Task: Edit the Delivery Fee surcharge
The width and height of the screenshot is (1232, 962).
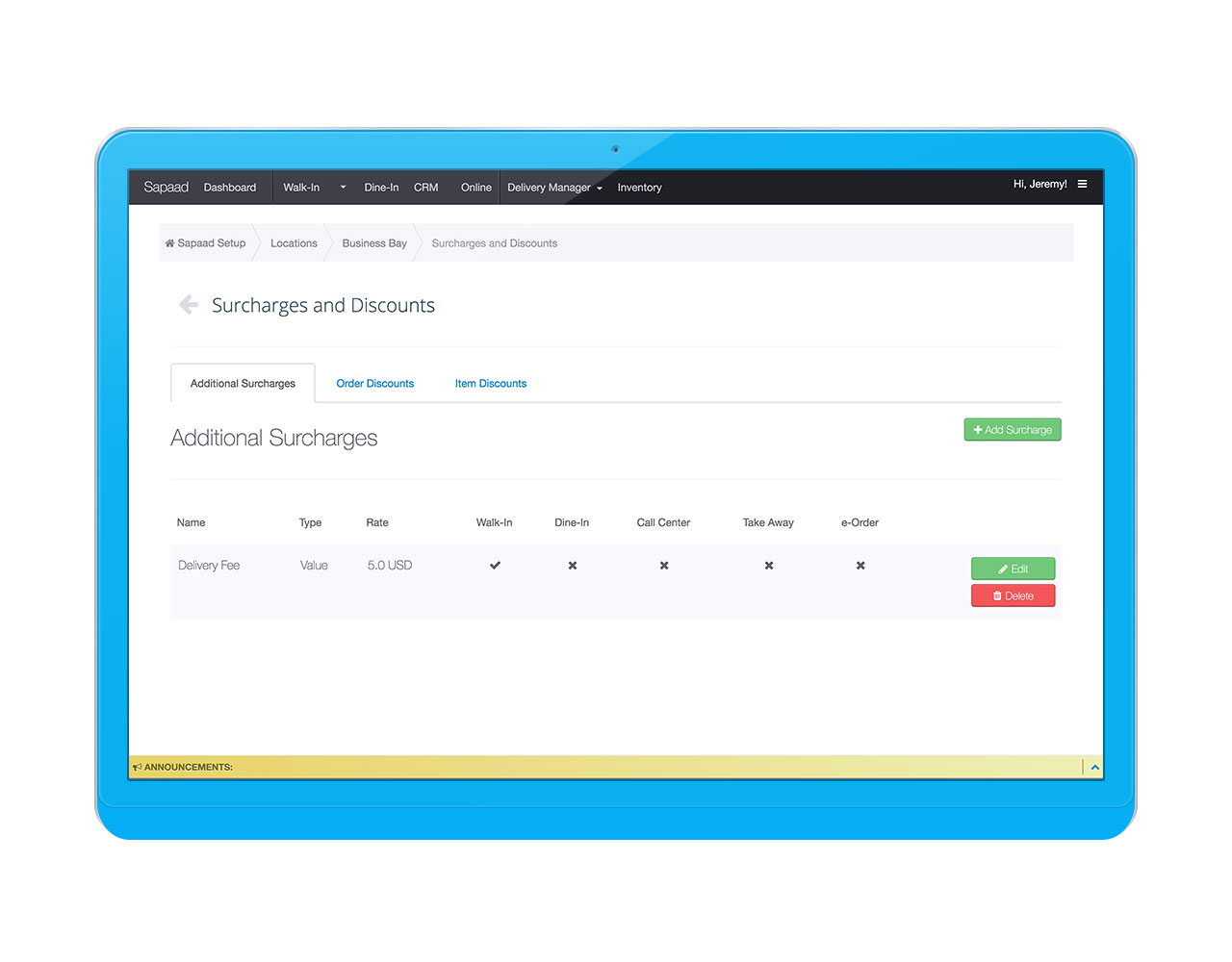Action: [1013, 569]
